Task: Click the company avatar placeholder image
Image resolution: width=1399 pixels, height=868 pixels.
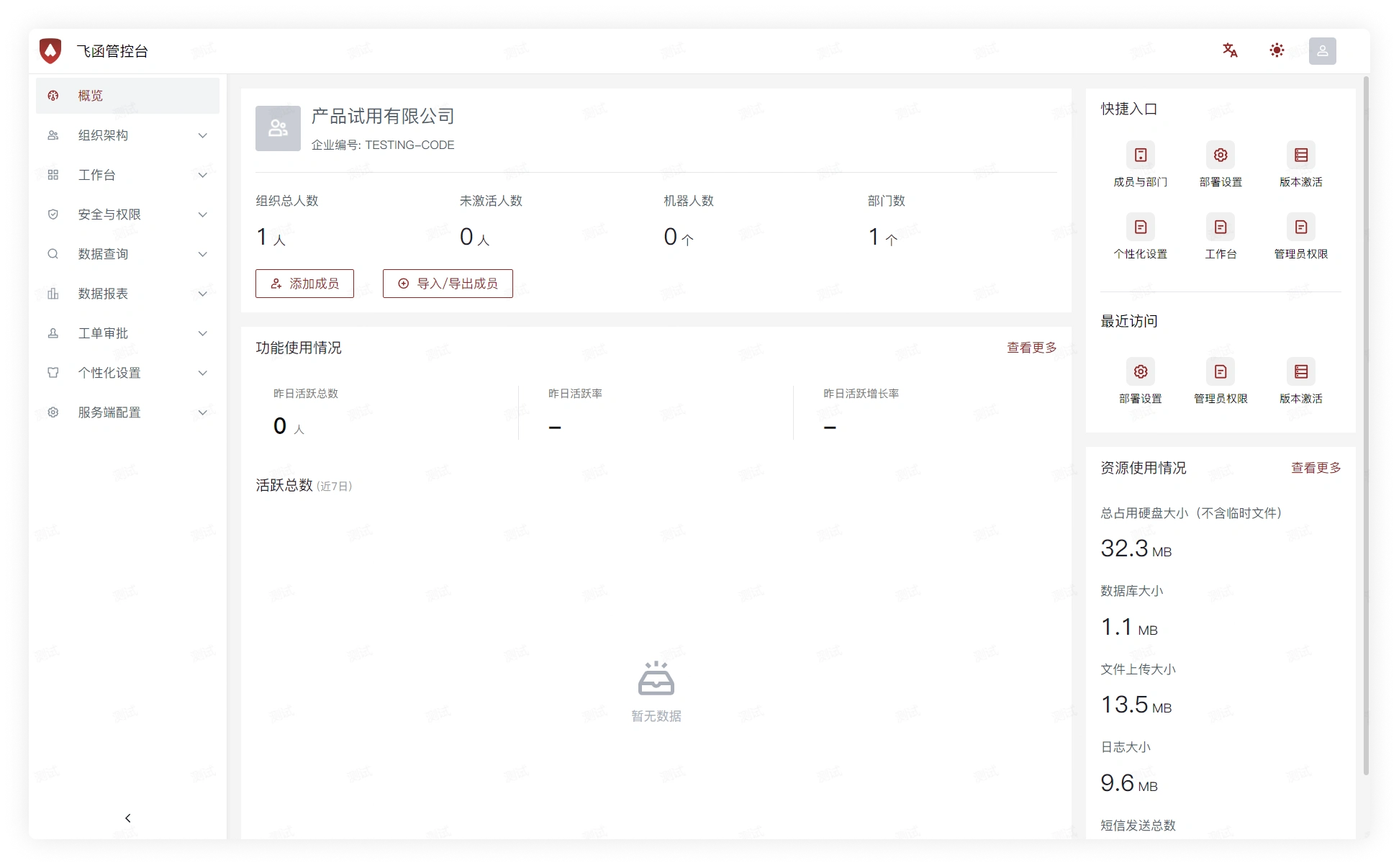Action: 278,128
